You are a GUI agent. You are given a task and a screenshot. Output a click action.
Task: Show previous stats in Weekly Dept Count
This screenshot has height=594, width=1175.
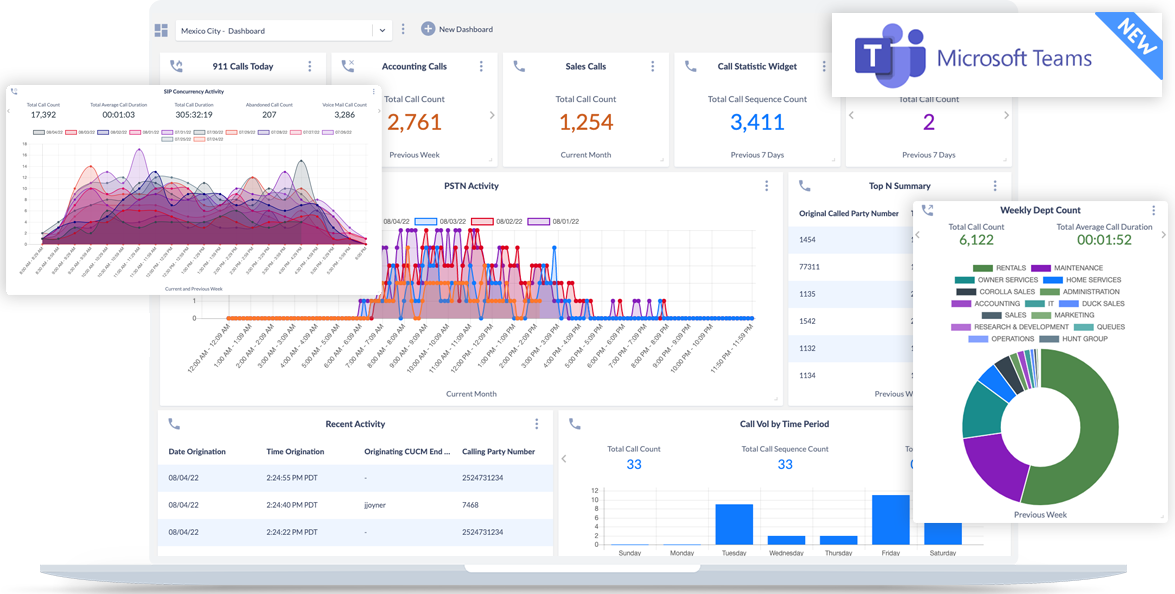click(x=918, y=235)
